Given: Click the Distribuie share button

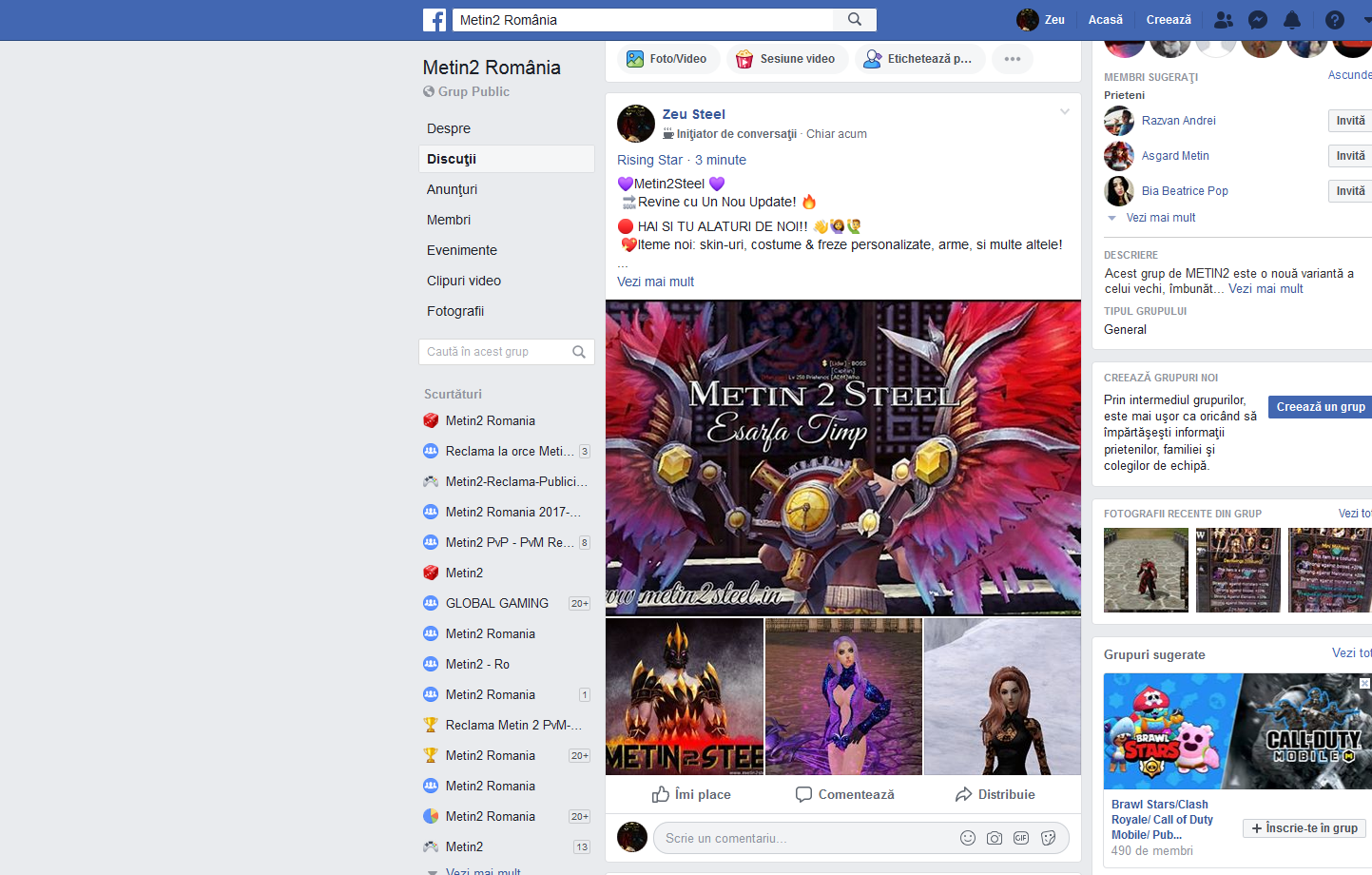Looking at the screenshot, I should tap(995, 794).
